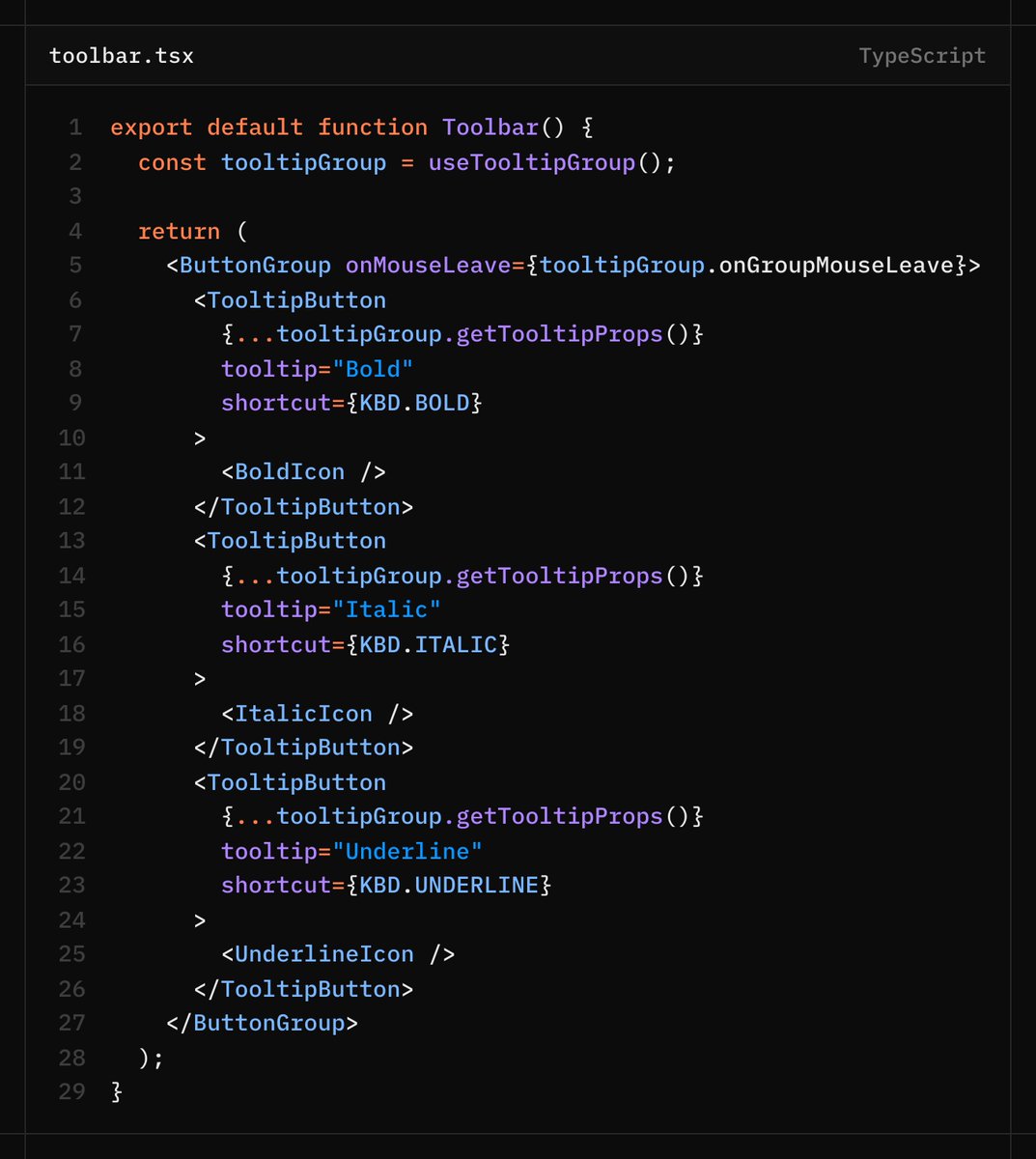Click the closing 'ButtonGroup' tag on line 27
The width and height of the screenshot is (1036, 1159).
tap(268, 1023)
